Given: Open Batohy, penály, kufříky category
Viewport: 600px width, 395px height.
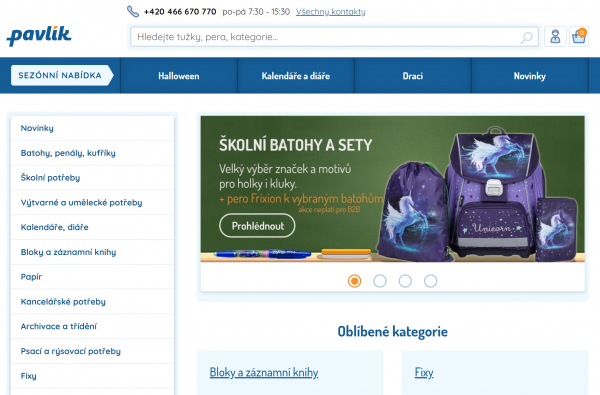Looking at the screenshot, I should [x=92, y=153].
